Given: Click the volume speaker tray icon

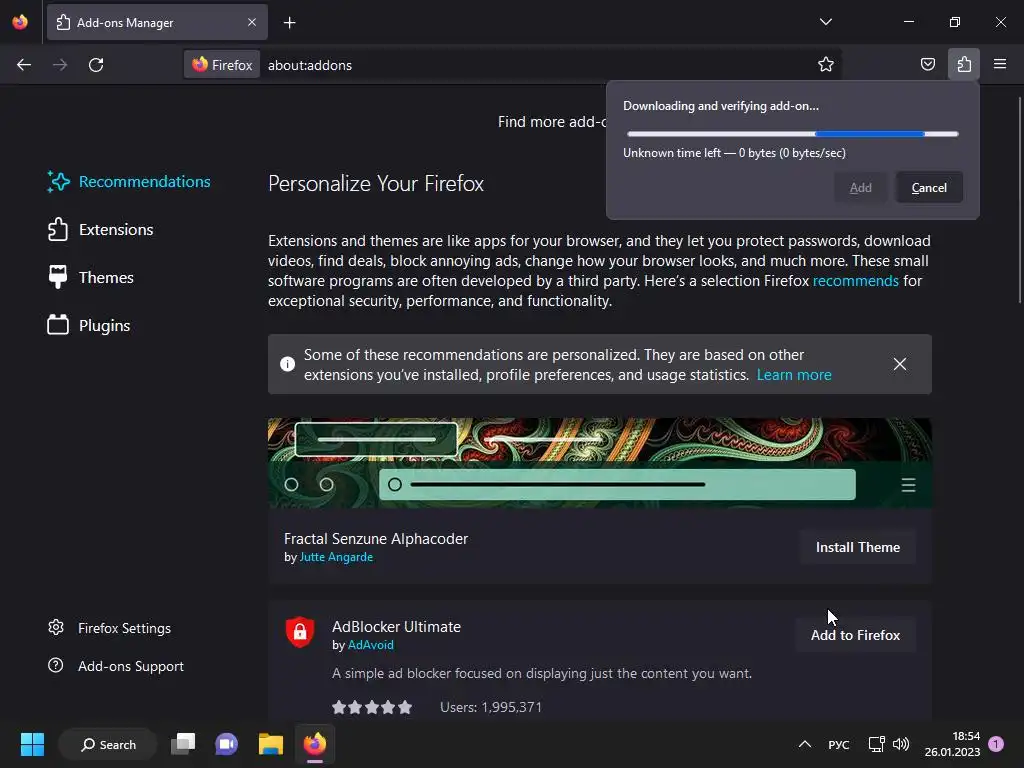Looking at the screenshot, I should (x=901, y=744).
